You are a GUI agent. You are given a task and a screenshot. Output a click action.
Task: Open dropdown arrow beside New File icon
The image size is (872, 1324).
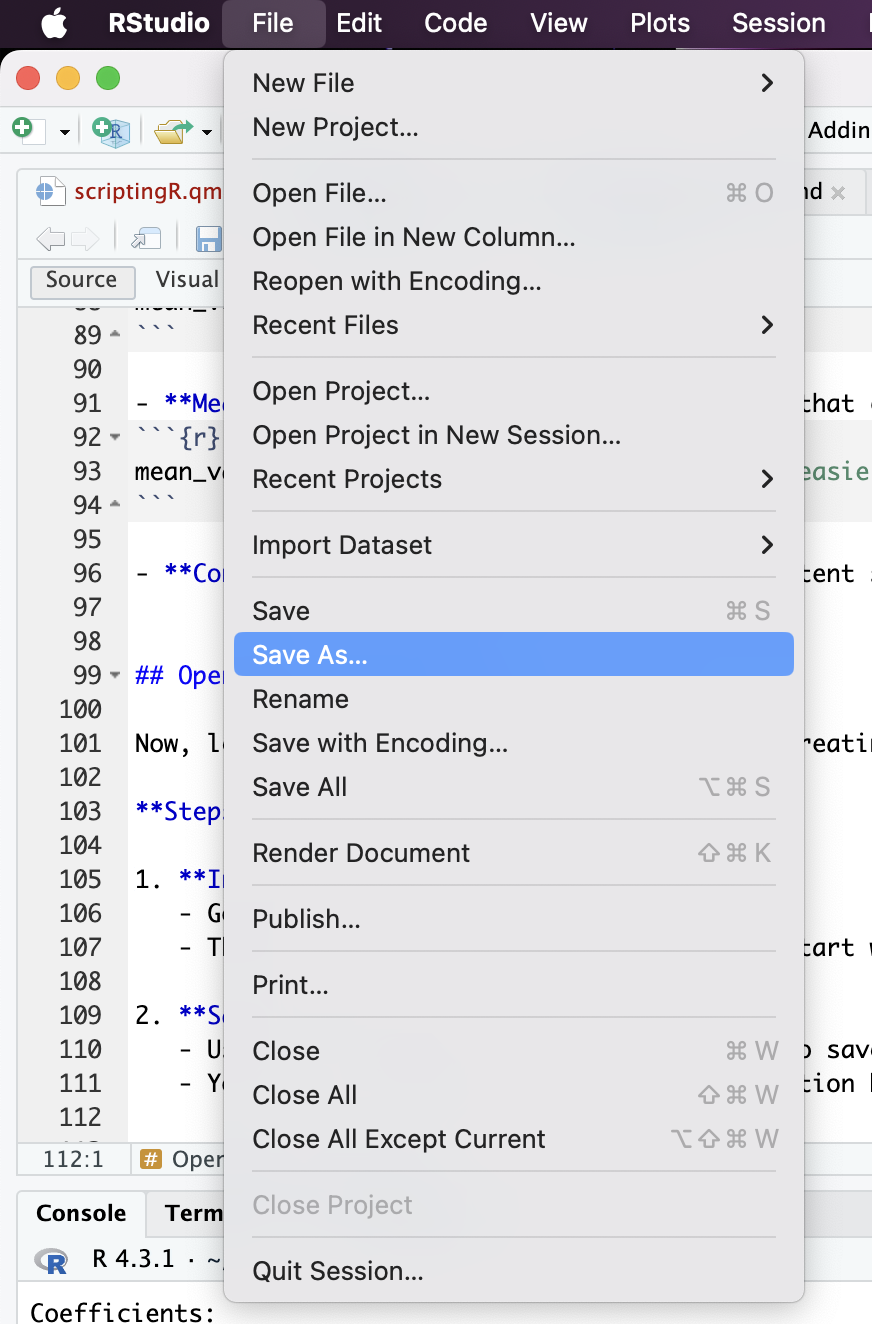[64, 131]
